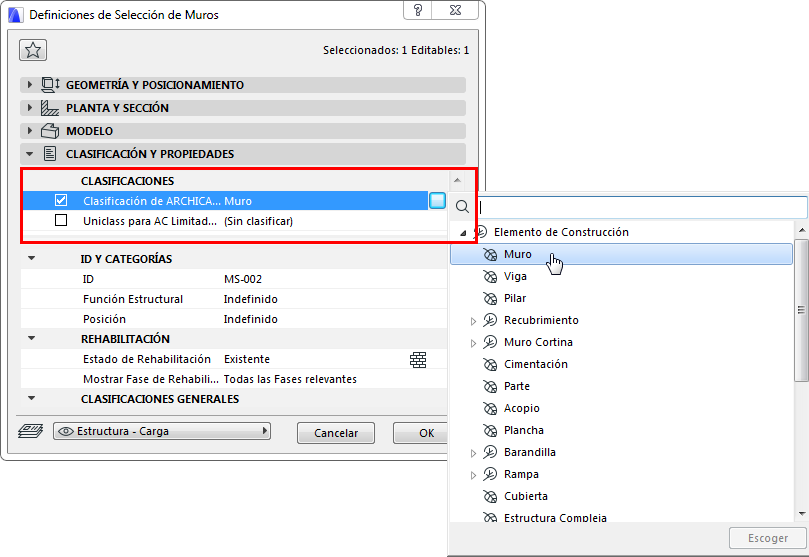
Task: Select Viga classification item
Action: click(x=515, y=276)
